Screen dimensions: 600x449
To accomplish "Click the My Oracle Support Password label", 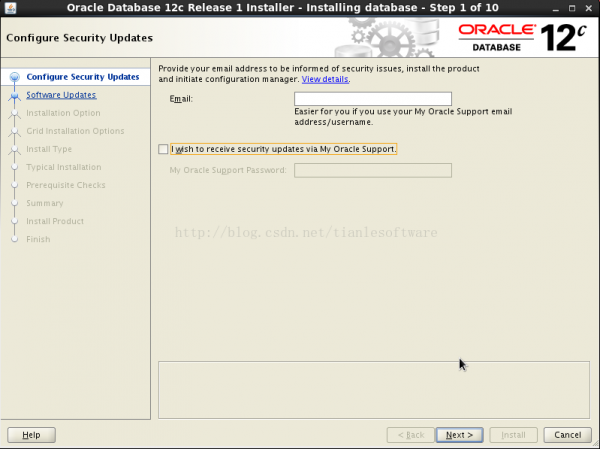I will click(x=228, y=170).
